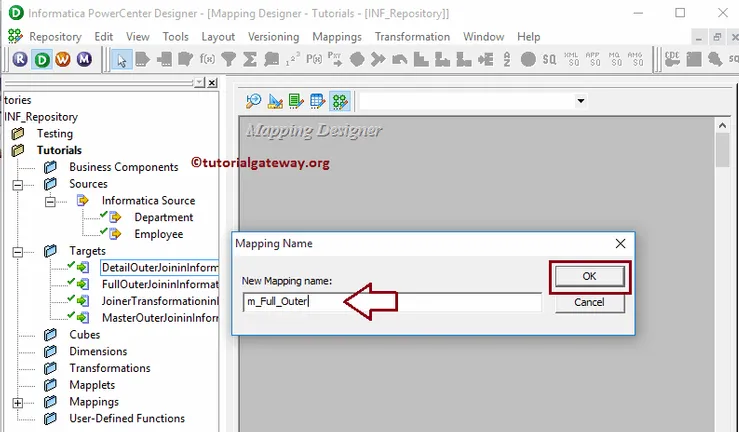The image size is (739, 432).
Task: Open the mapping list dropdown in workspace
Action: [x=581, y=101]
